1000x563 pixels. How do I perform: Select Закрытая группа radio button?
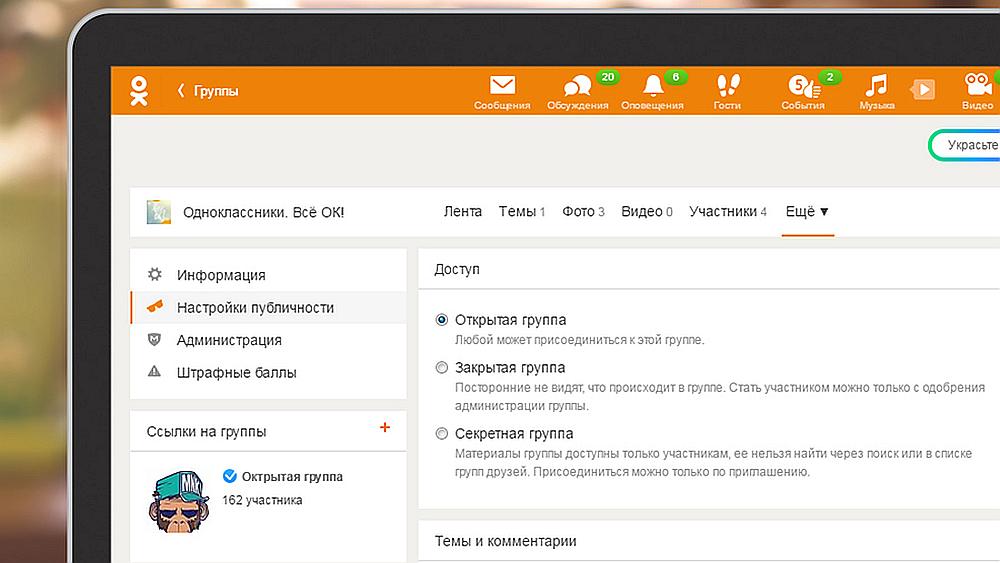441,367
